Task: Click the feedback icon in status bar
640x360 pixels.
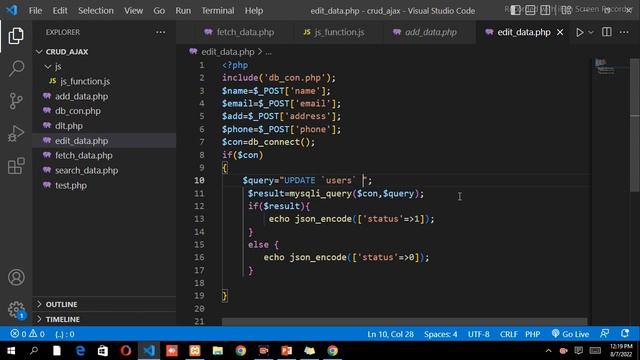Action: tap(604, 334)
